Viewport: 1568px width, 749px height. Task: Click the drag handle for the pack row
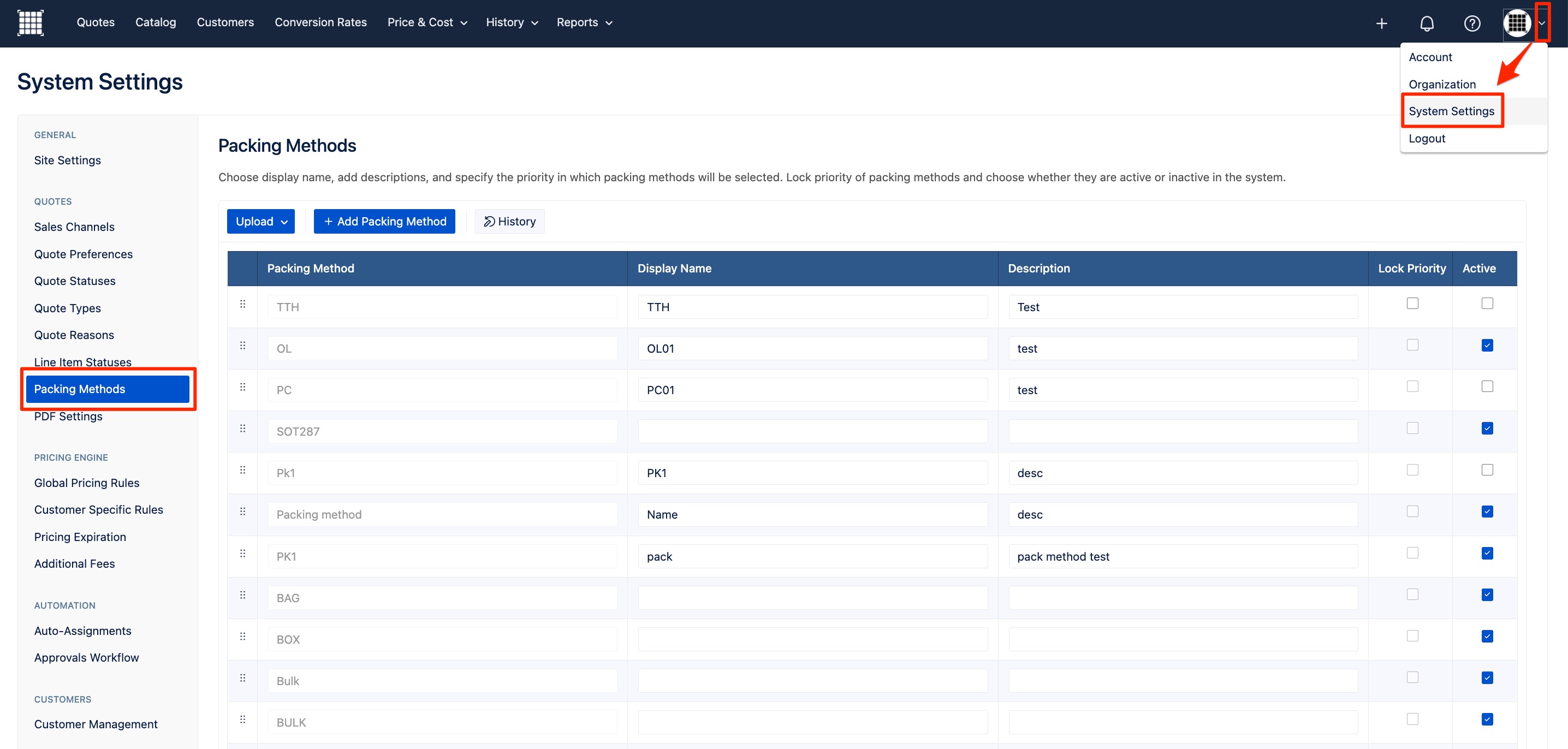click(243, 553)
